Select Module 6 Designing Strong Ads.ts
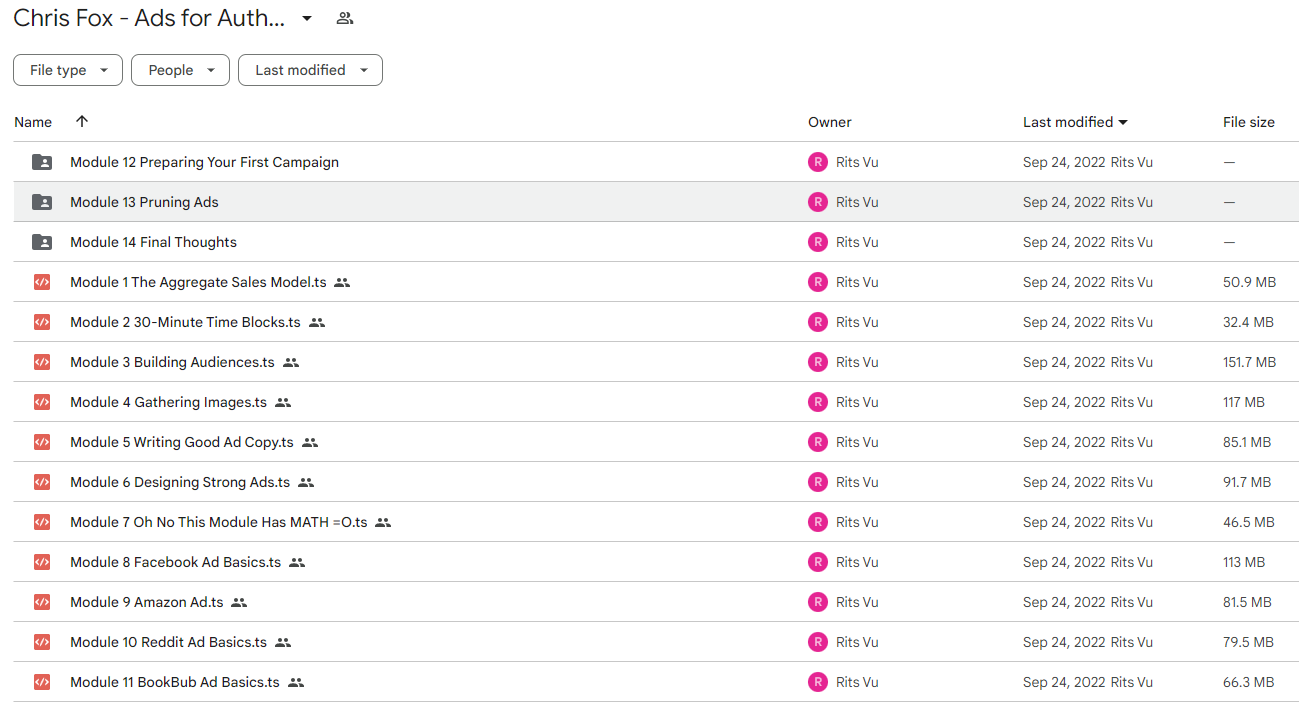 (x=180, y=482)
